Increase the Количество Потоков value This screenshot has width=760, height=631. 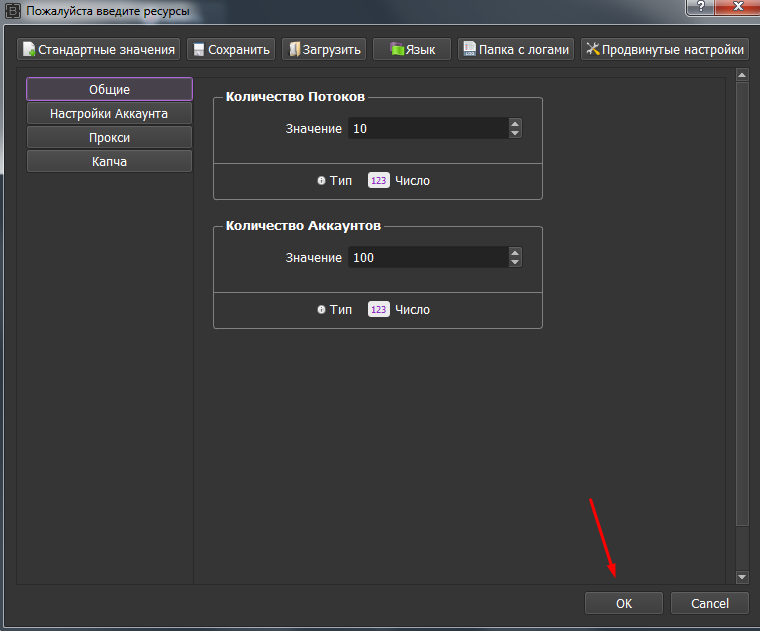(515, 124)
